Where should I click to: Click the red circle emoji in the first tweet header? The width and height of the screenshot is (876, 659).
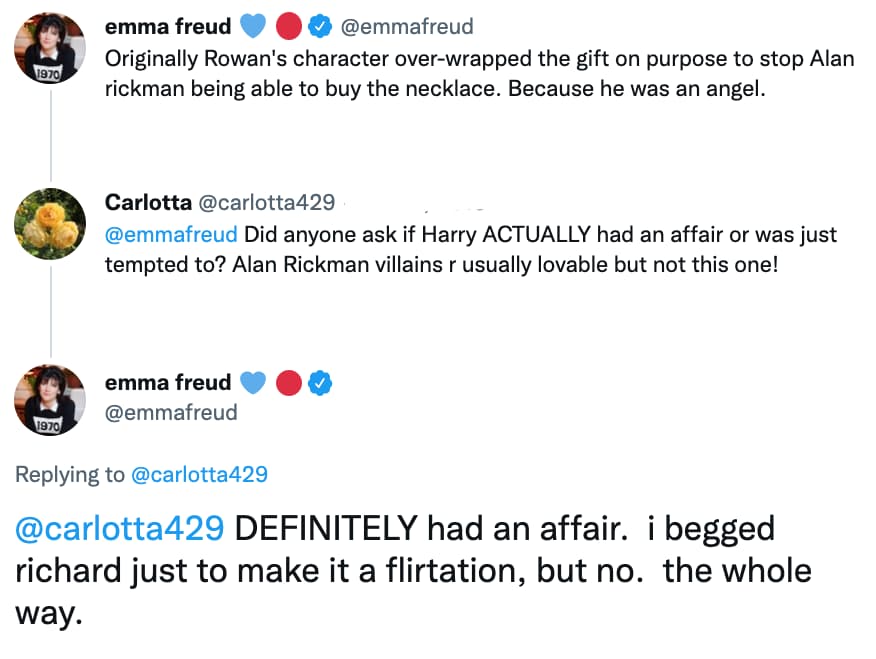point(288,27)
